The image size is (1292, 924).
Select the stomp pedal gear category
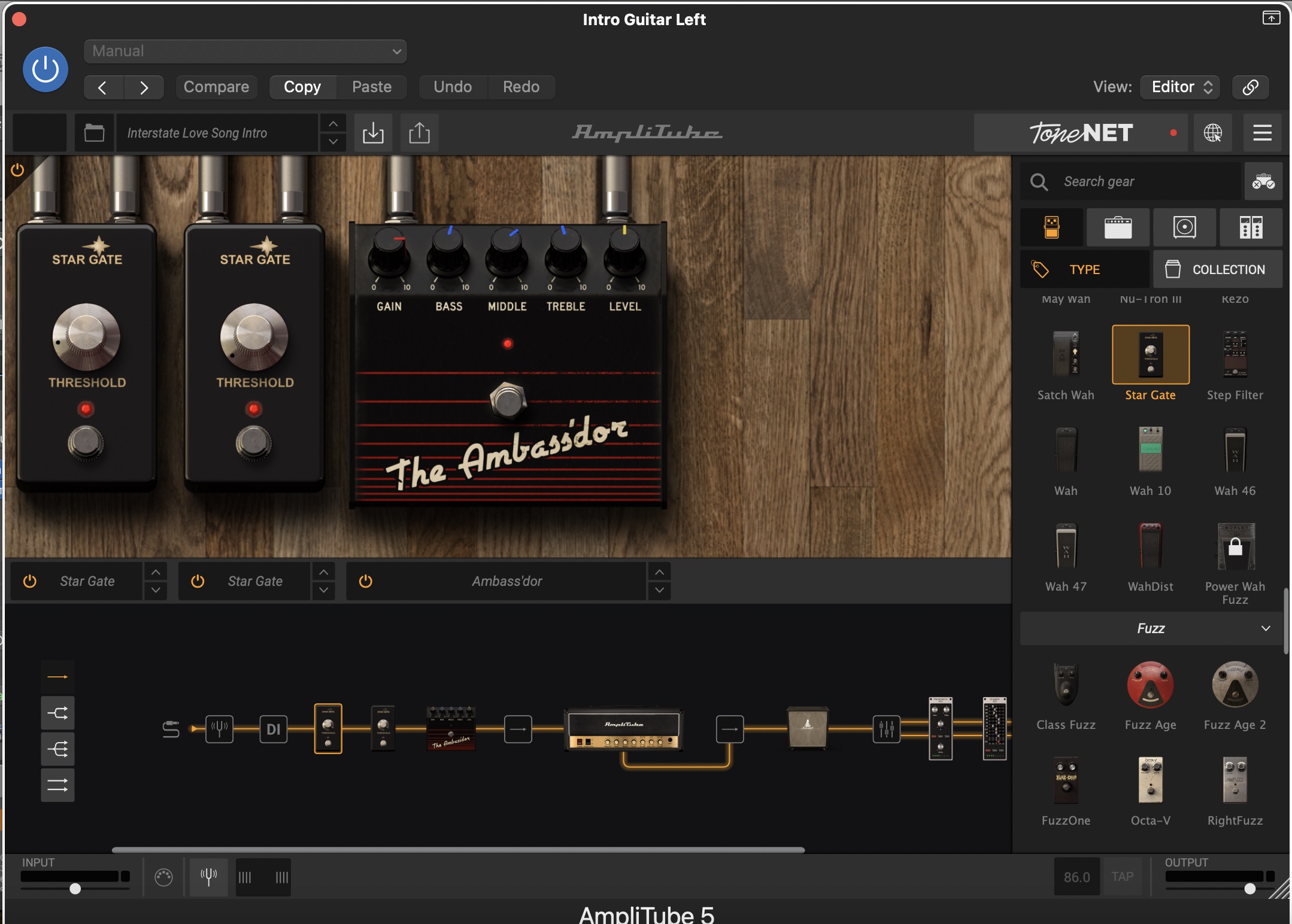[1052, 227]
